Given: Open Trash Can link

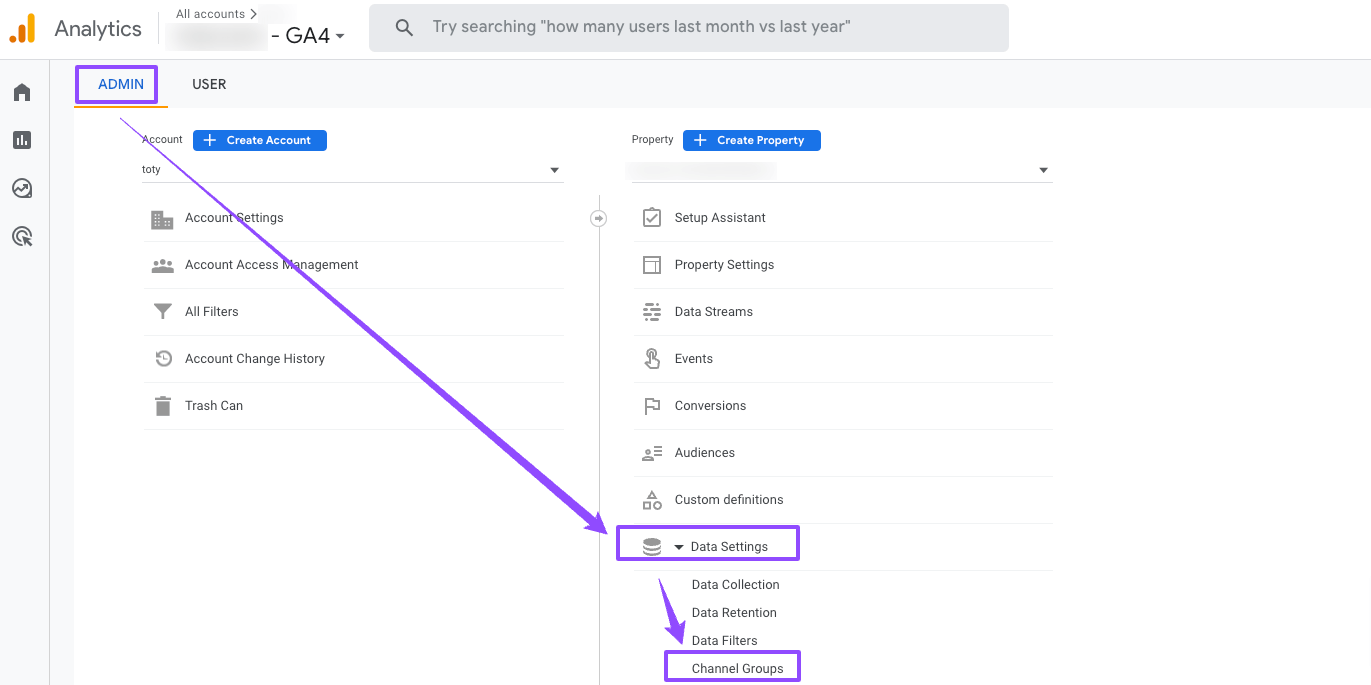Looking at the screenshot, I should (214, 406).
